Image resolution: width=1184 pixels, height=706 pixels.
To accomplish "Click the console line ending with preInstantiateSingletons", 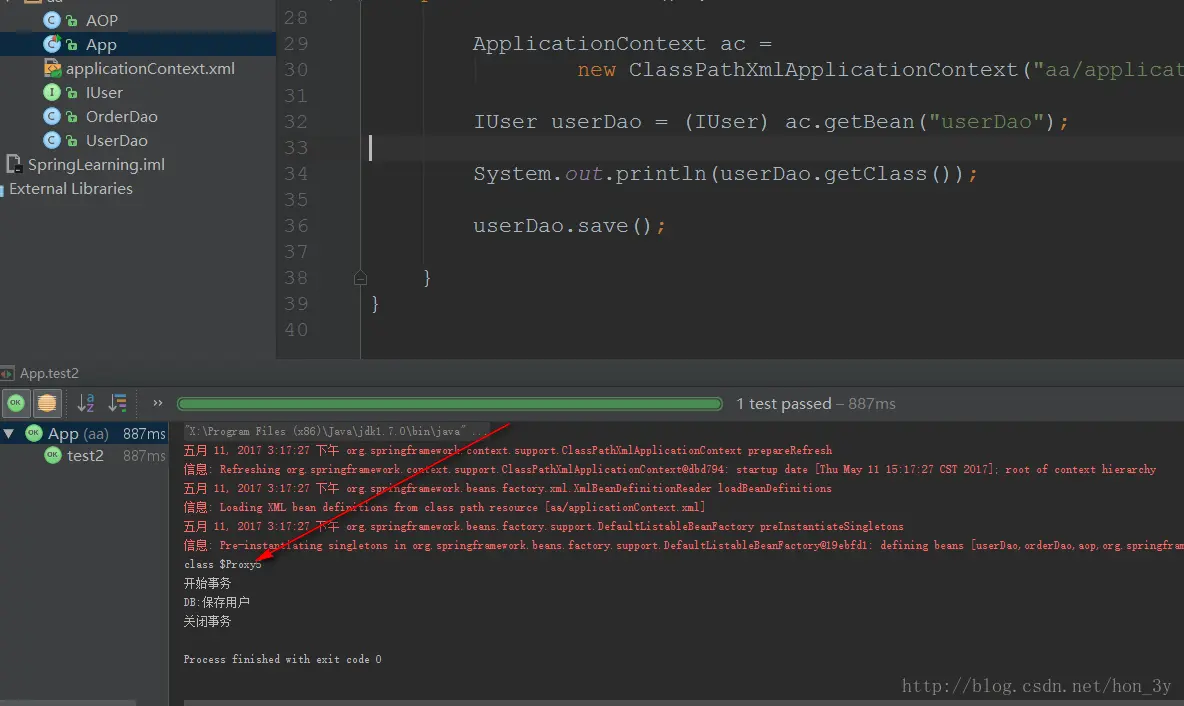I will pos(544,526).
